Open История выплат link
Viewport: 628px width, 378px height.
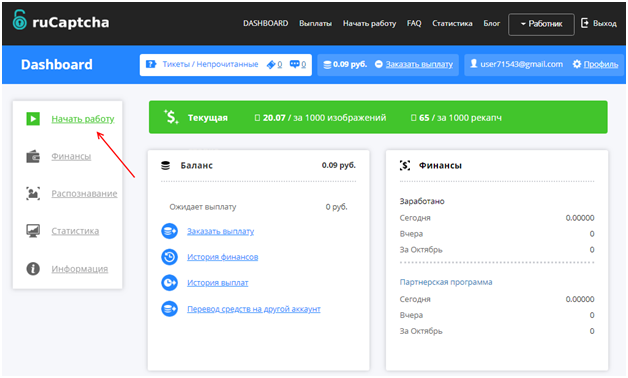(x=218, y=283)
